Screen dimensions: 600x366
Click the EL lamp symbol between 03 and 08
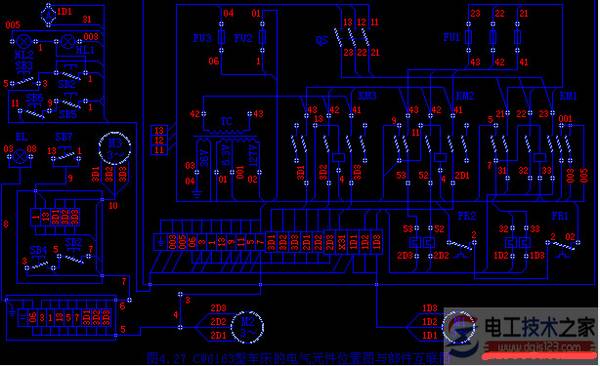(20, 156)
